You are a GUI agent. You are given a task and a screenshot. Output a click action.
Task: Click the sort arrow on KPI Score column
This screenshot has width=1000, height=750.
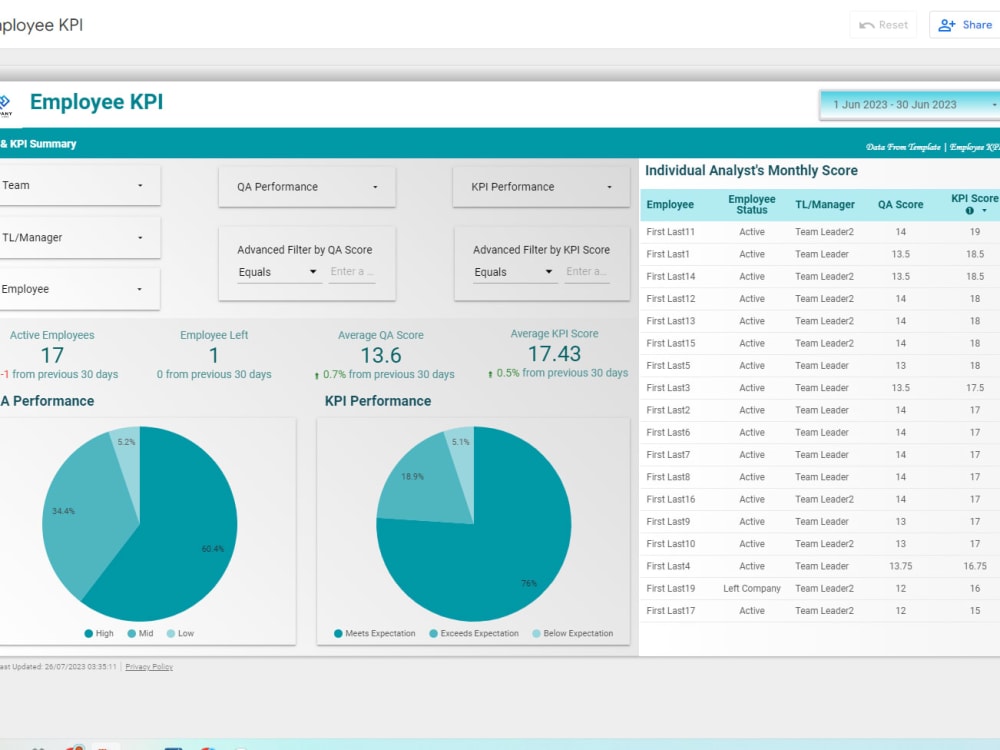pyautogui.click(x=985, y=210)
